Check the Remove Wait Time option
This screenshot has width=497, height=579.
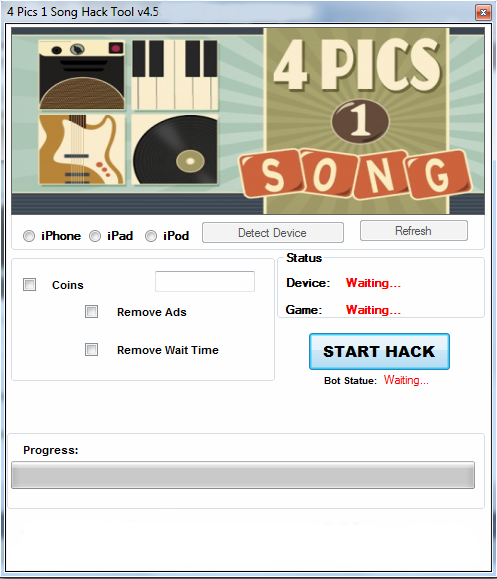[92, 350]
